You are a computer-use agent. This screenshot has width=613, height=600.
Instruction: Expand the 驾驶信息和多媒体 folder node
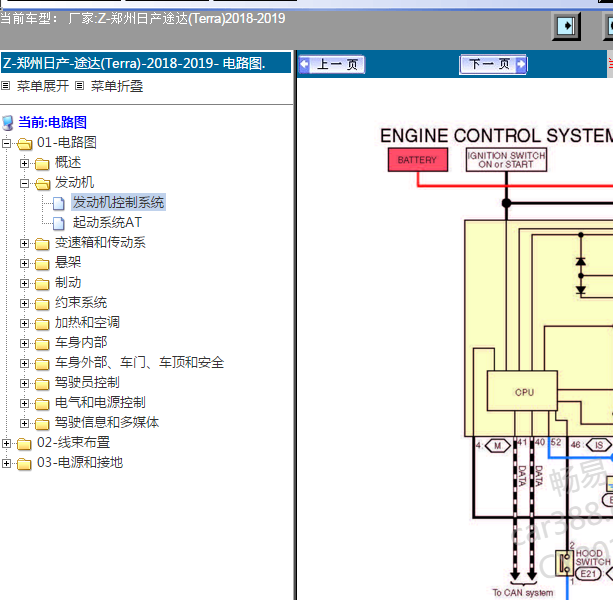24,423
